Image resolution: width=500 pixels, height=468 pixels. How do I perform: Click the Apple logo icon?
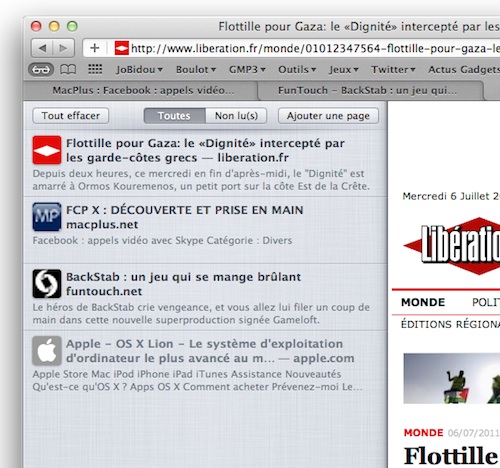tap(47, 351)
